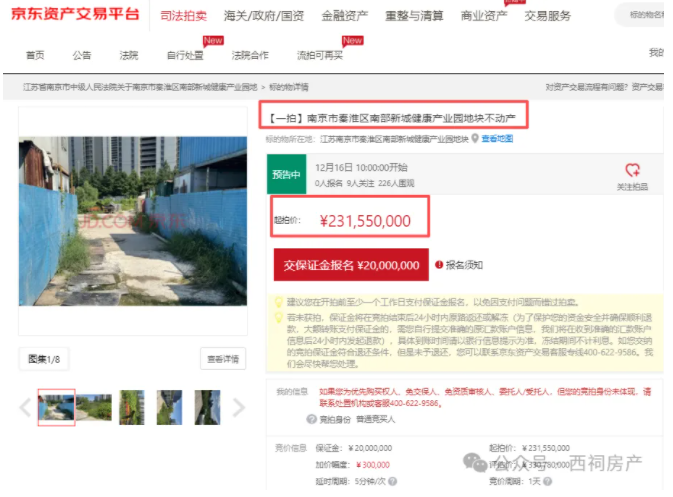Image resolution: width=673 pixels, height=497 pixels.
Task: Show next gallery thumbnails with right arrow
Action: tap(238, 407)
